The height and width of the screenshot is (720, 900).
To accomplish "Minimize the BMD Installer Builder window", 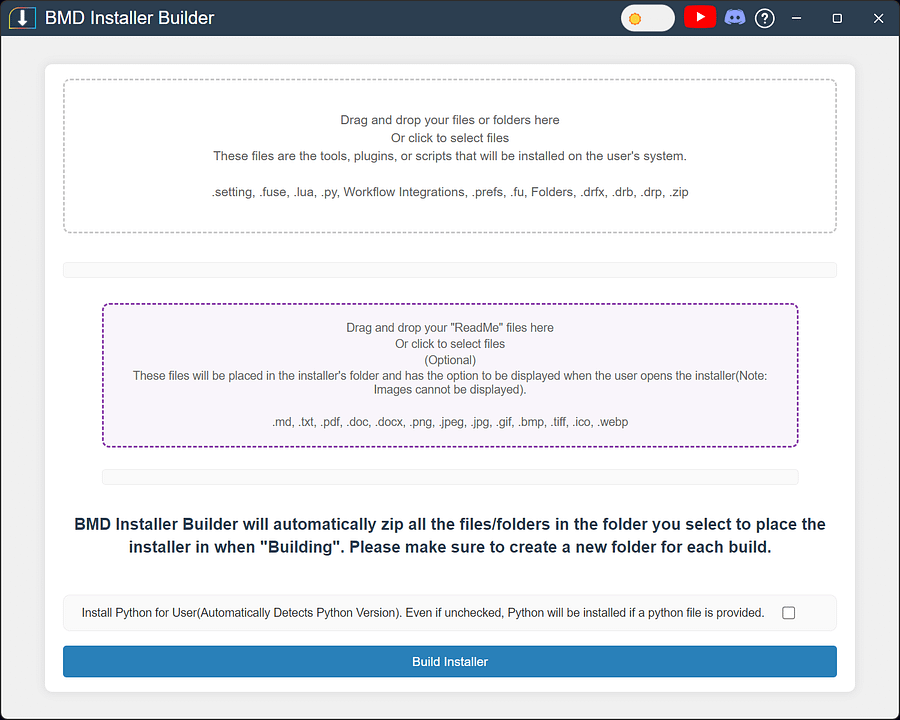I will pos(796,18).
